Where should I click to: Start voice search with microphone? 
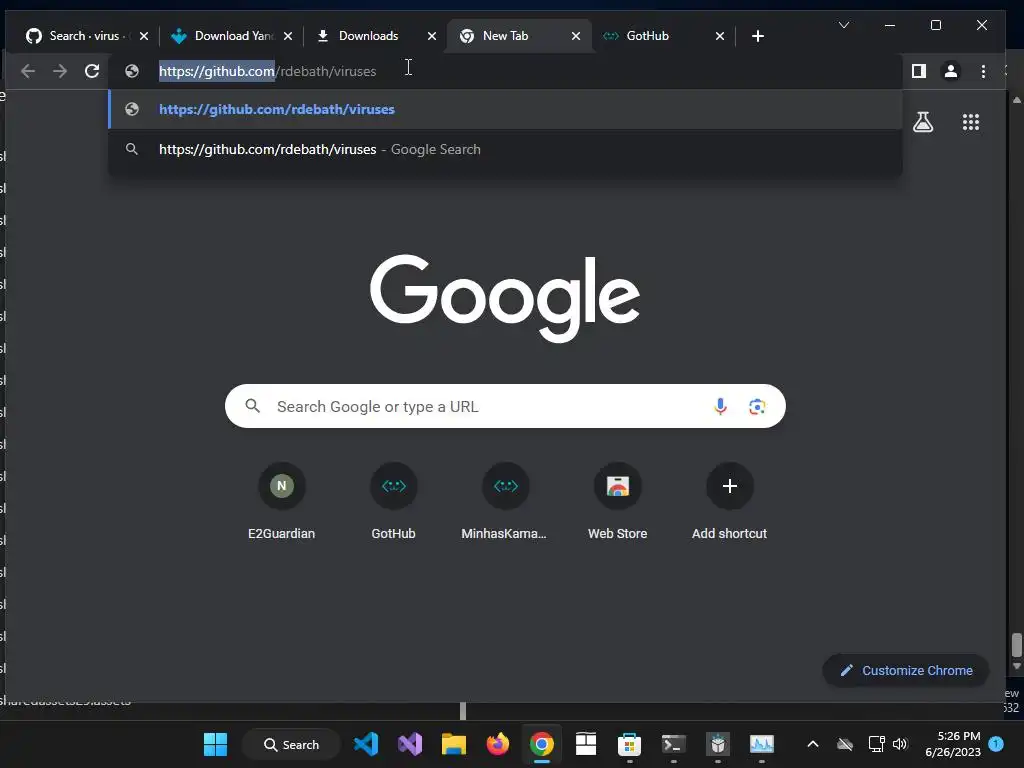(720, 406)
